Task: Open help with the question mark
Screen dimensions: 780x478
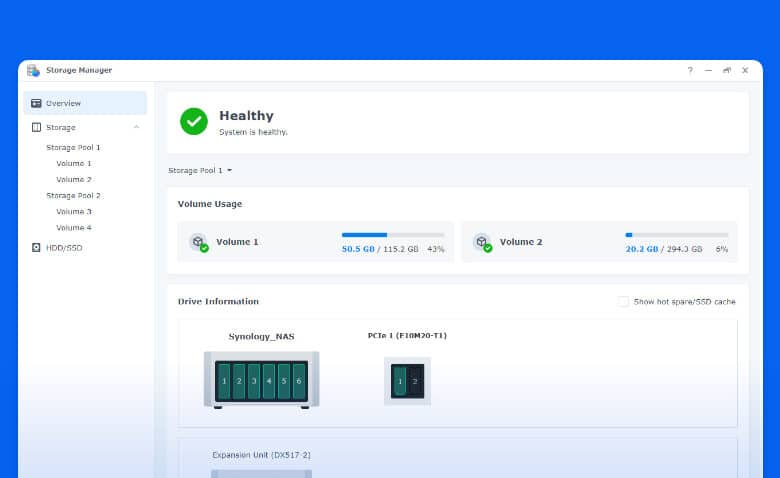Action: pyautogui.click(x=690, y=70)
